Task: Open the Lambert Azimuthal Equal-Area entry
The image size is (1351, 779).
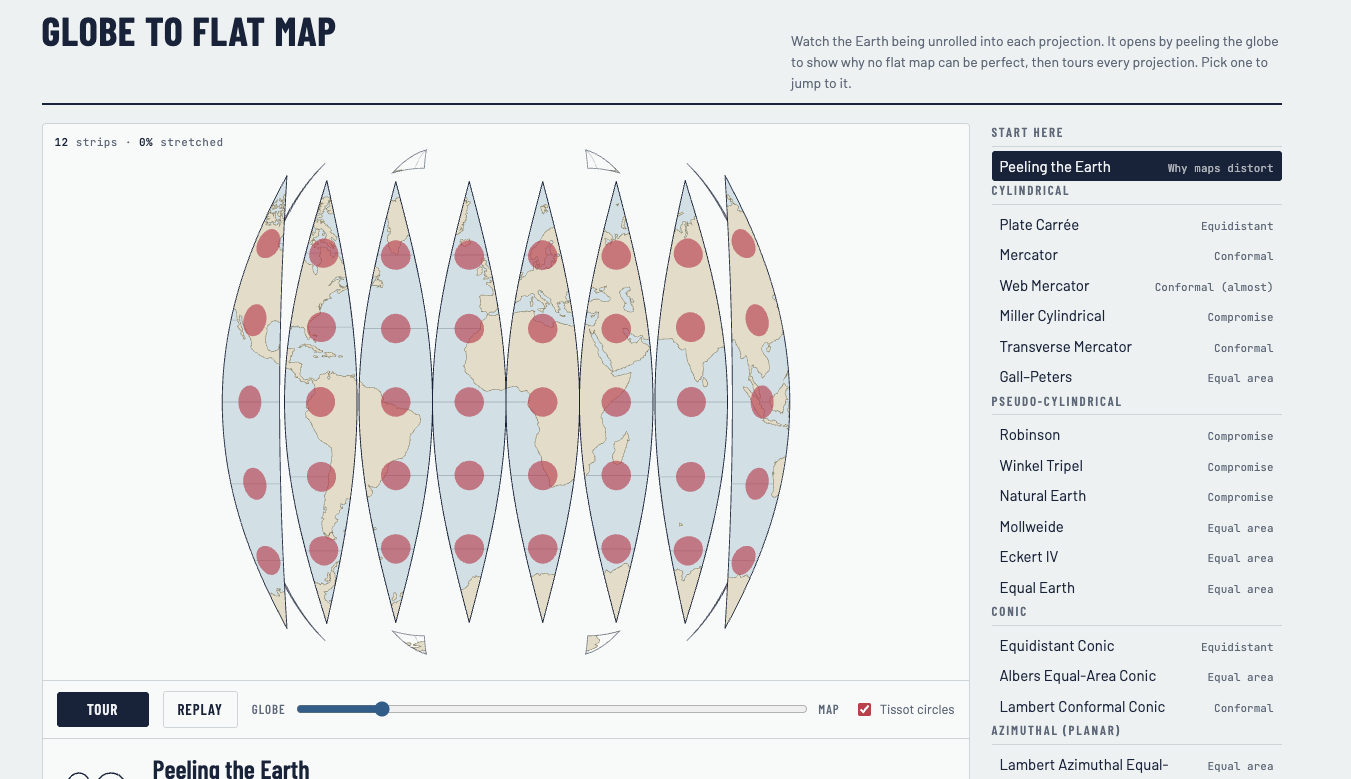Action: pyautogui.click(x=1136, y=765)
